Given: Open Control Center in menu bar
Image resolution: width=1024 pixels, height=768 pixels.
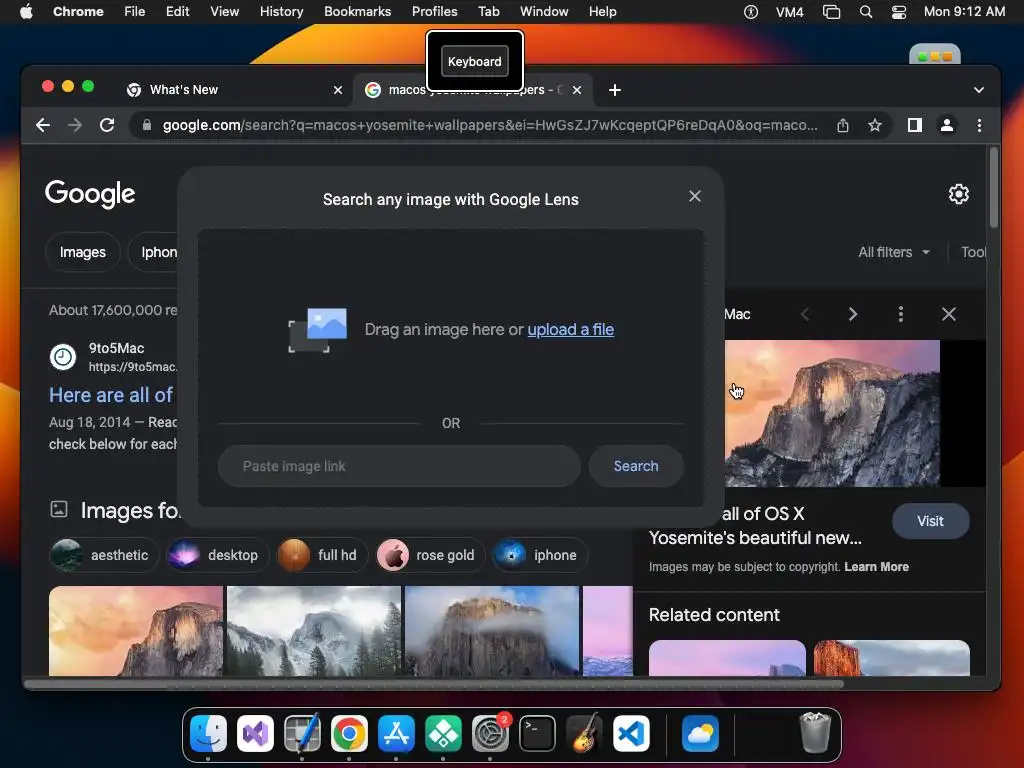Looking at the screenshot, I should tap(899, 12).
